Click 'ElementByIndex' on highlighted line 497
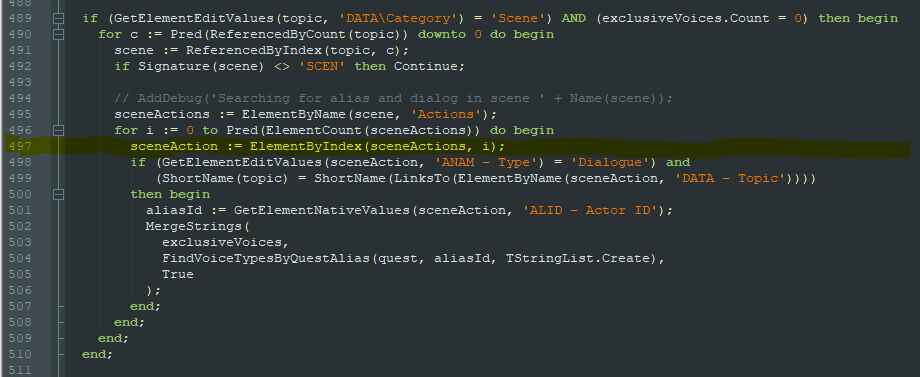 coord(306,146)
